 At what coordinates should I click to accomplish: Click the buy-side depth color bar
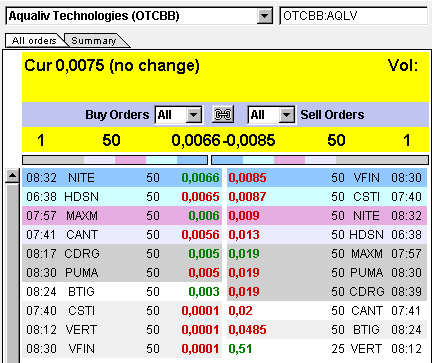click(x=115, y=160)
